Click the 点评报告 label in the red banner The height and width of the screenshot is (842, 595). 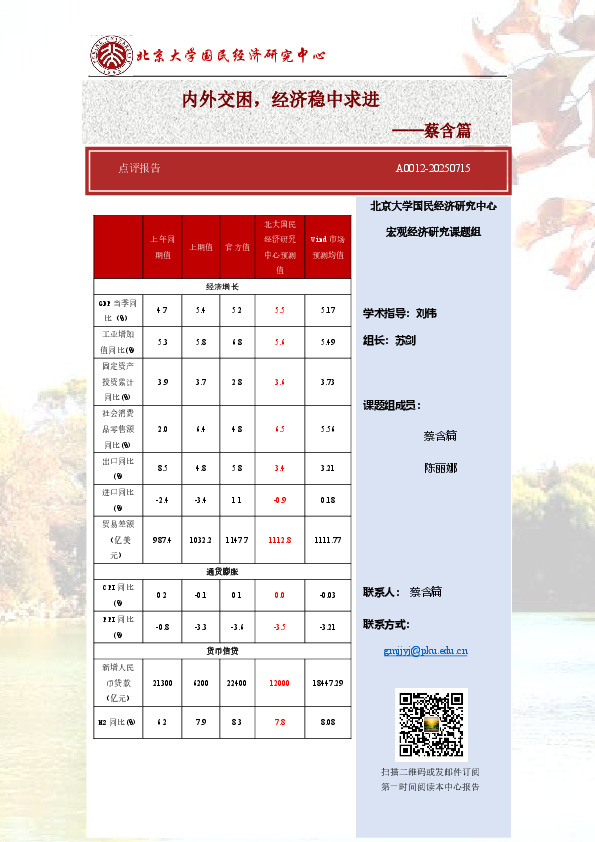click(140, 168)
